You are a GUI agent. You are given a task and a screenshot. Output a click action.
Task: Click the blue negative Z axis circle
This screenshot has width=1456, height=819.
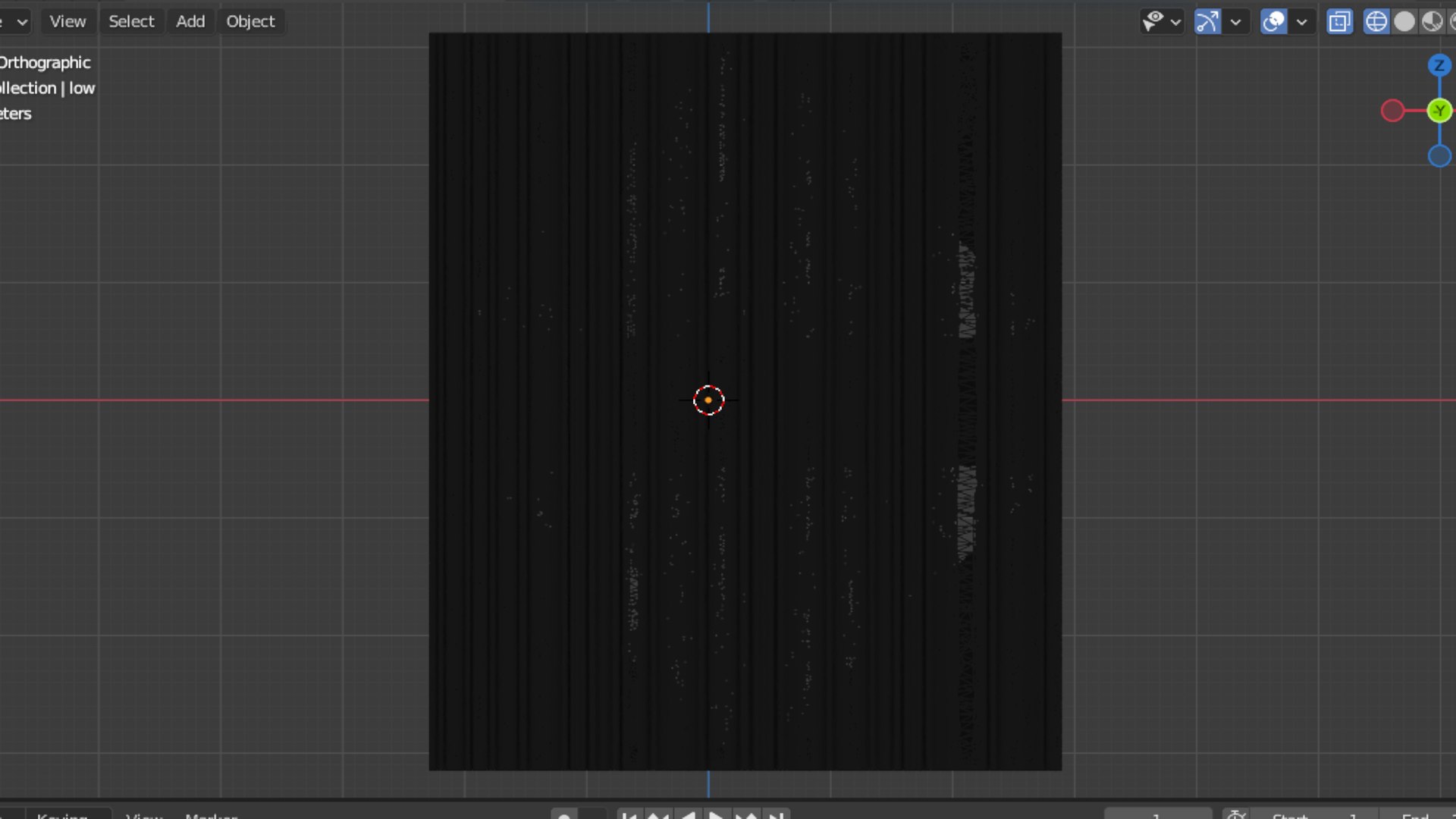1439,156
